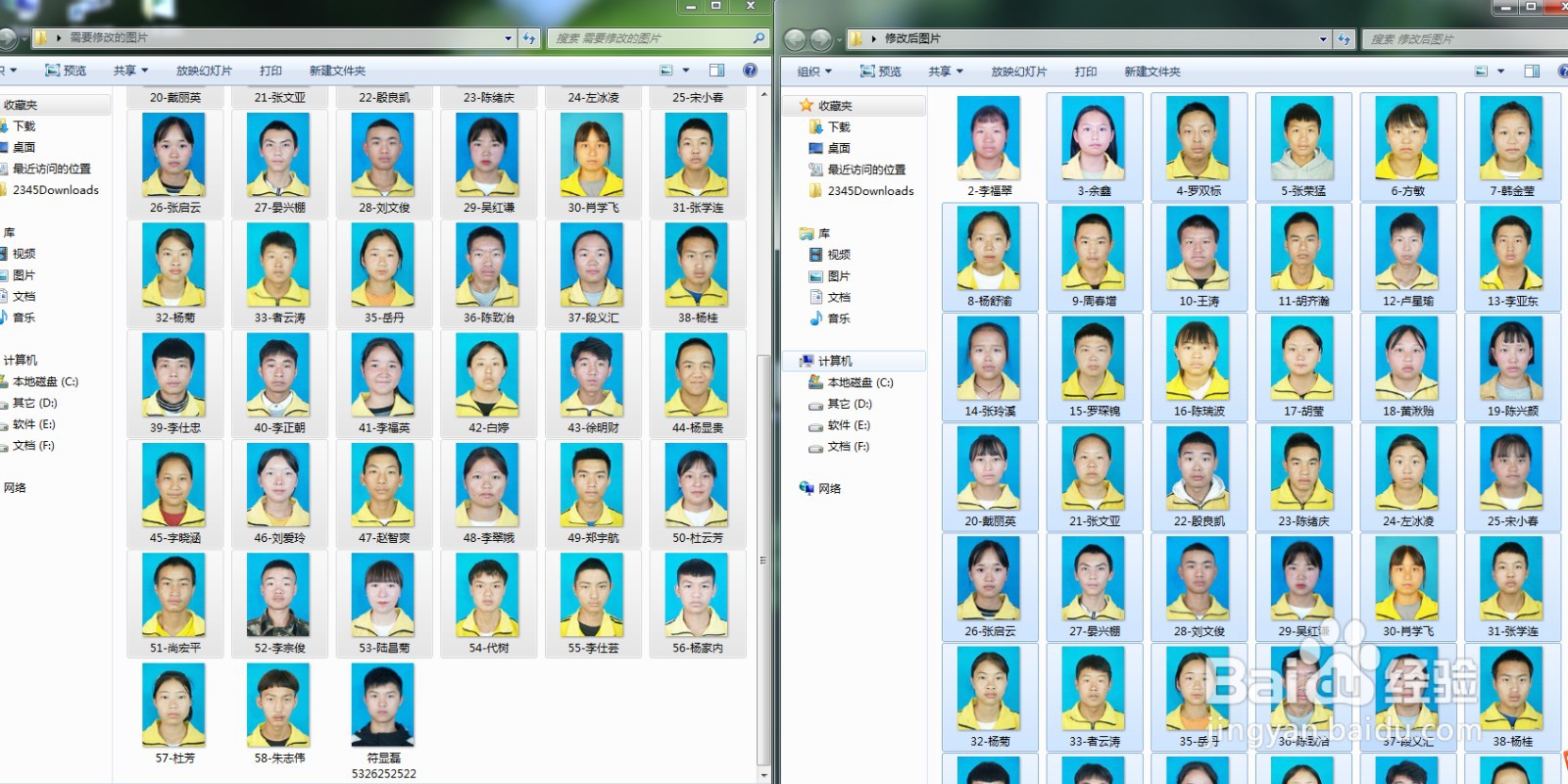1568x784 pixels.
Task: Click the back arrow button in the right window
Action: (x=795, y=39)
